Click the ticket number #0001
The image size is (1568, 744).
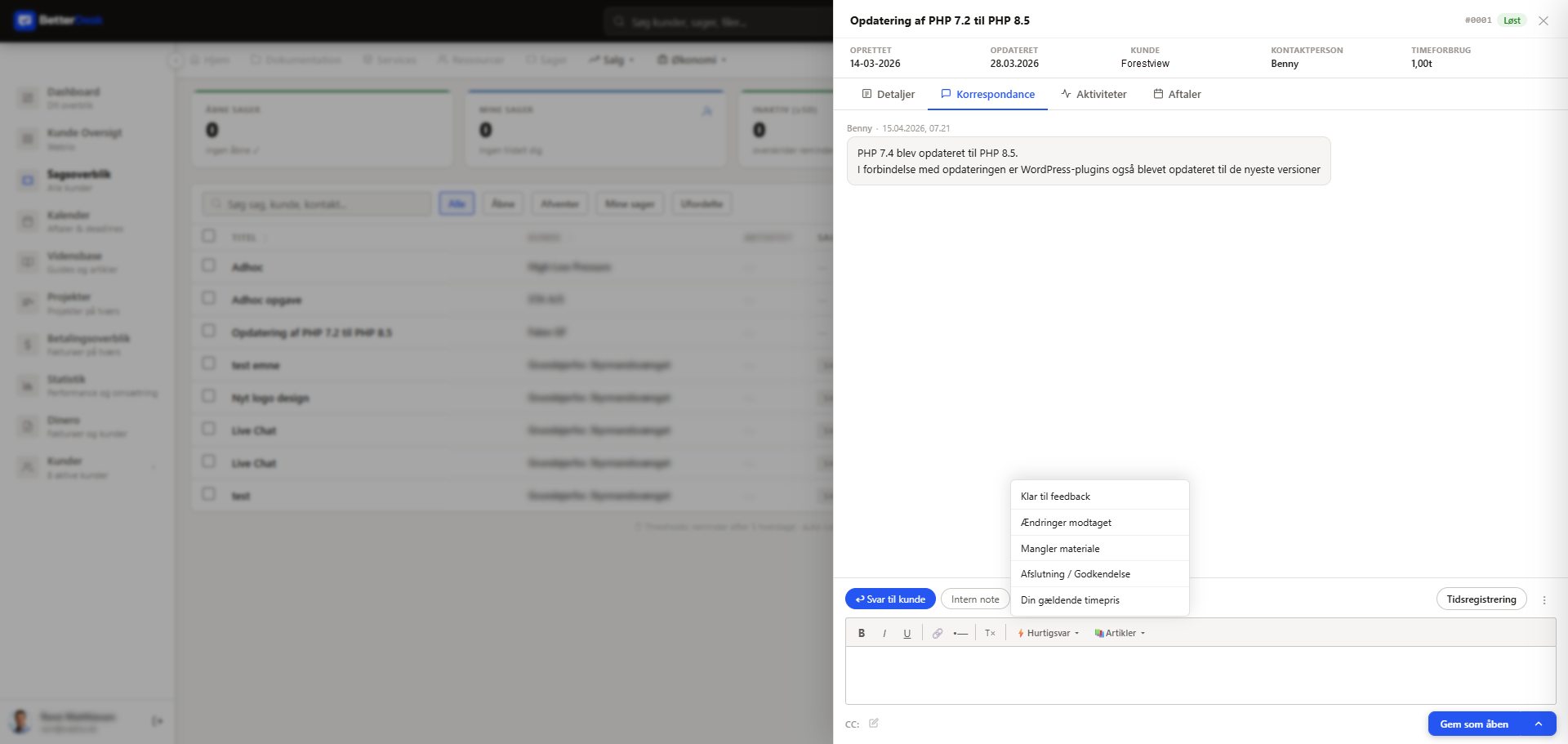point(1477,20)
